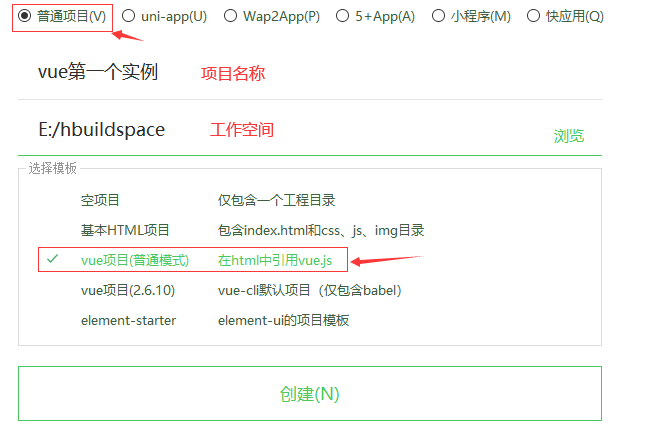
Task: Click the 创建(N) create button
Action: [310, 394]
